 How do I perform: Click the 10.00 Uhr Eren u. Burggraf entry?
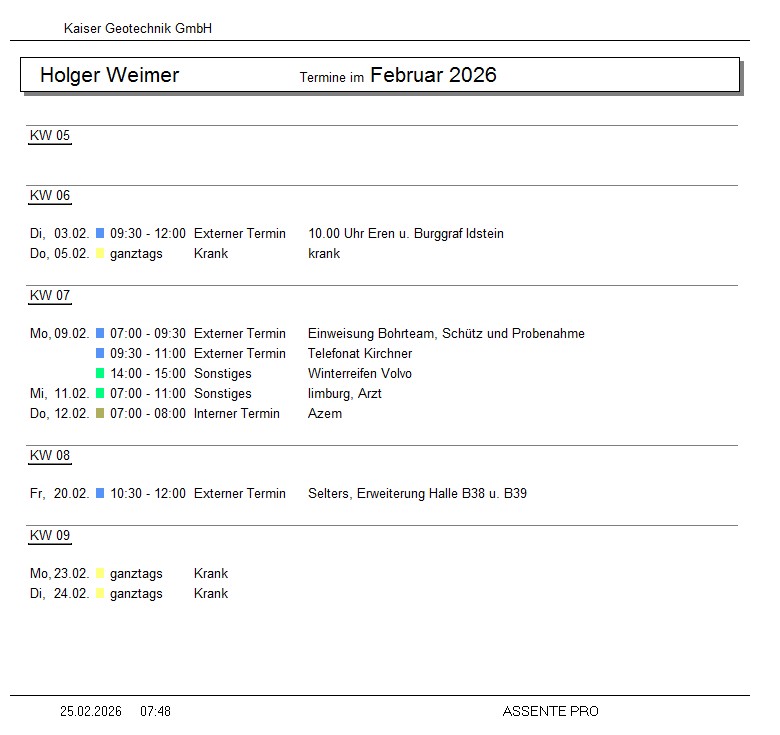point(405,233)
